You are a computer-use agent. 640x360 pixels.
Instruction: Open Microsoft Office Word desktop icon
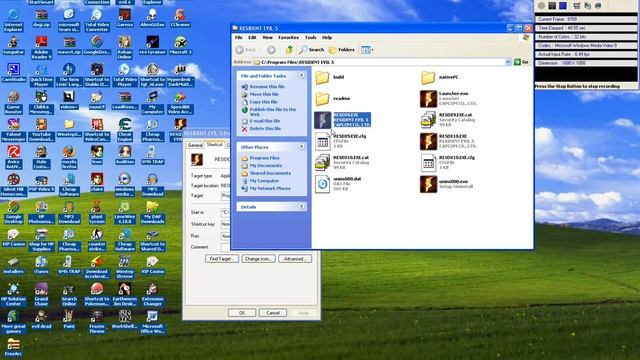click(152, 322)
